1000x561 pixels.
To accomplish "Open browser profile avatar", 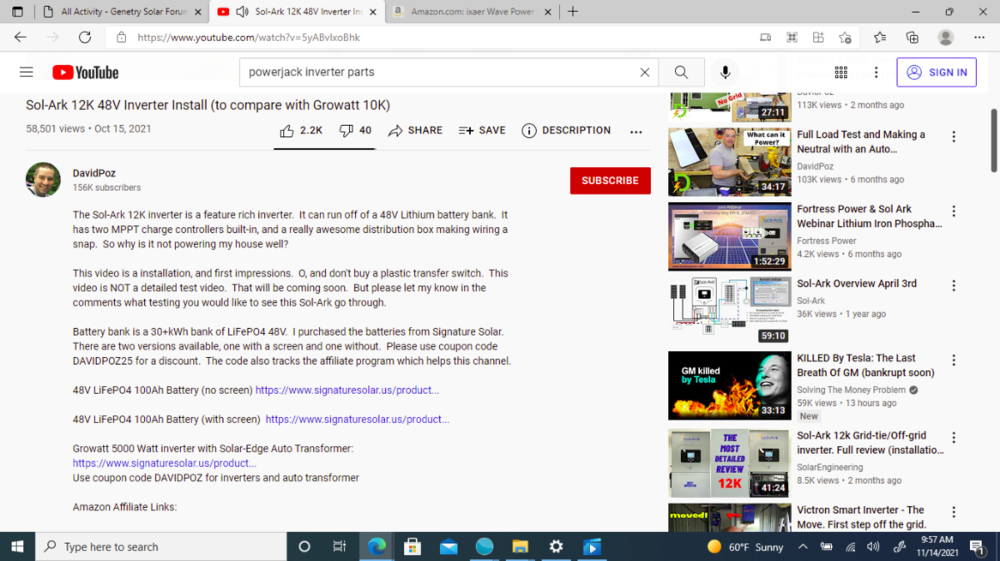I will pyautogui.click(x=945, y=38).
